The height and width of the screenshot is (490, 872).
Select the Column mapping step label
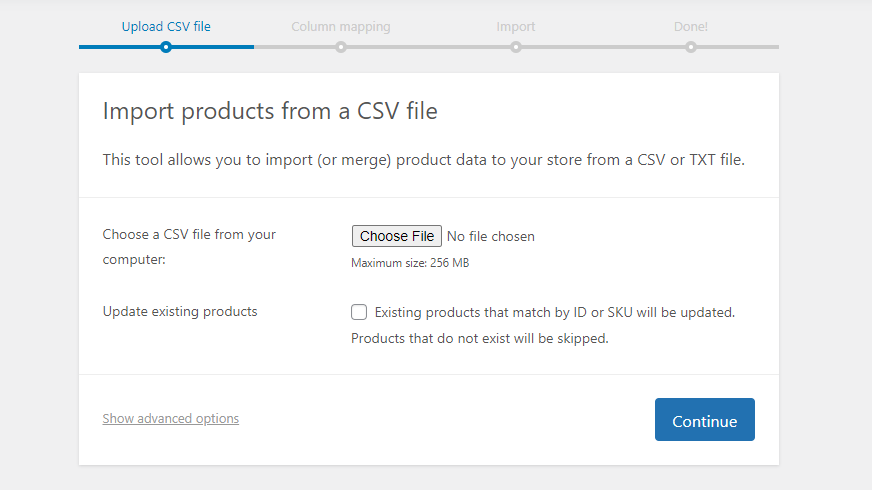click(x=341, y=26)
